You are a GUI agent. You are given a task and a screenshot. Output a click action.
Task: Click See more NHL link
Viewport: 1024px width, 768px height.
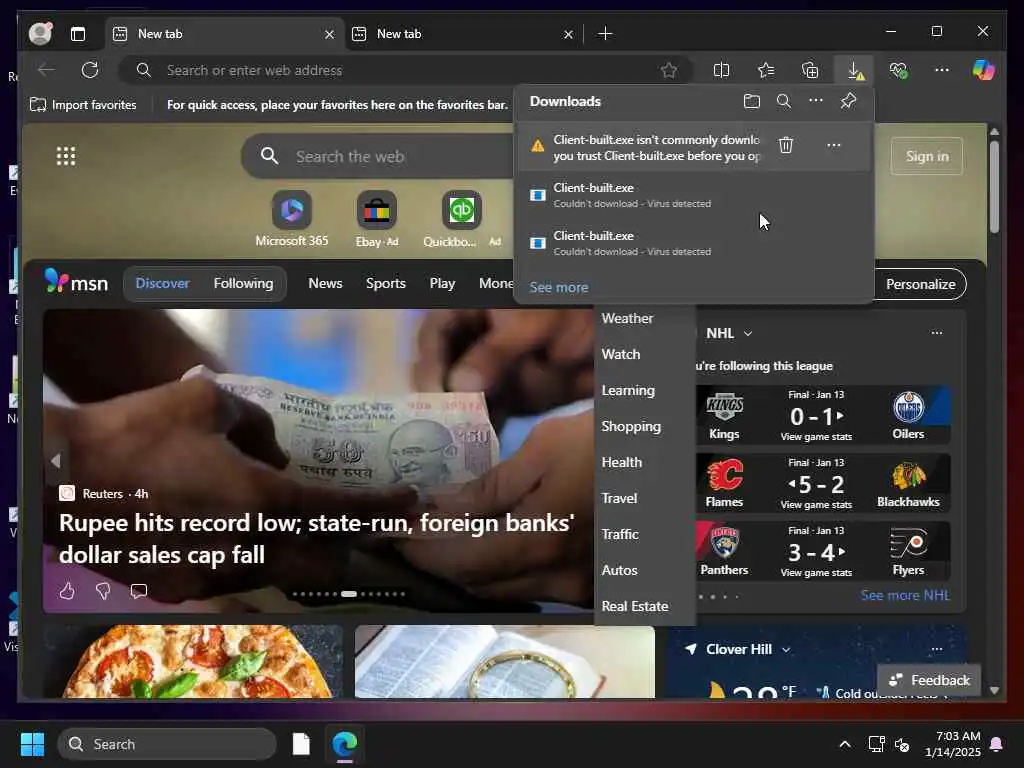point(905,596)
